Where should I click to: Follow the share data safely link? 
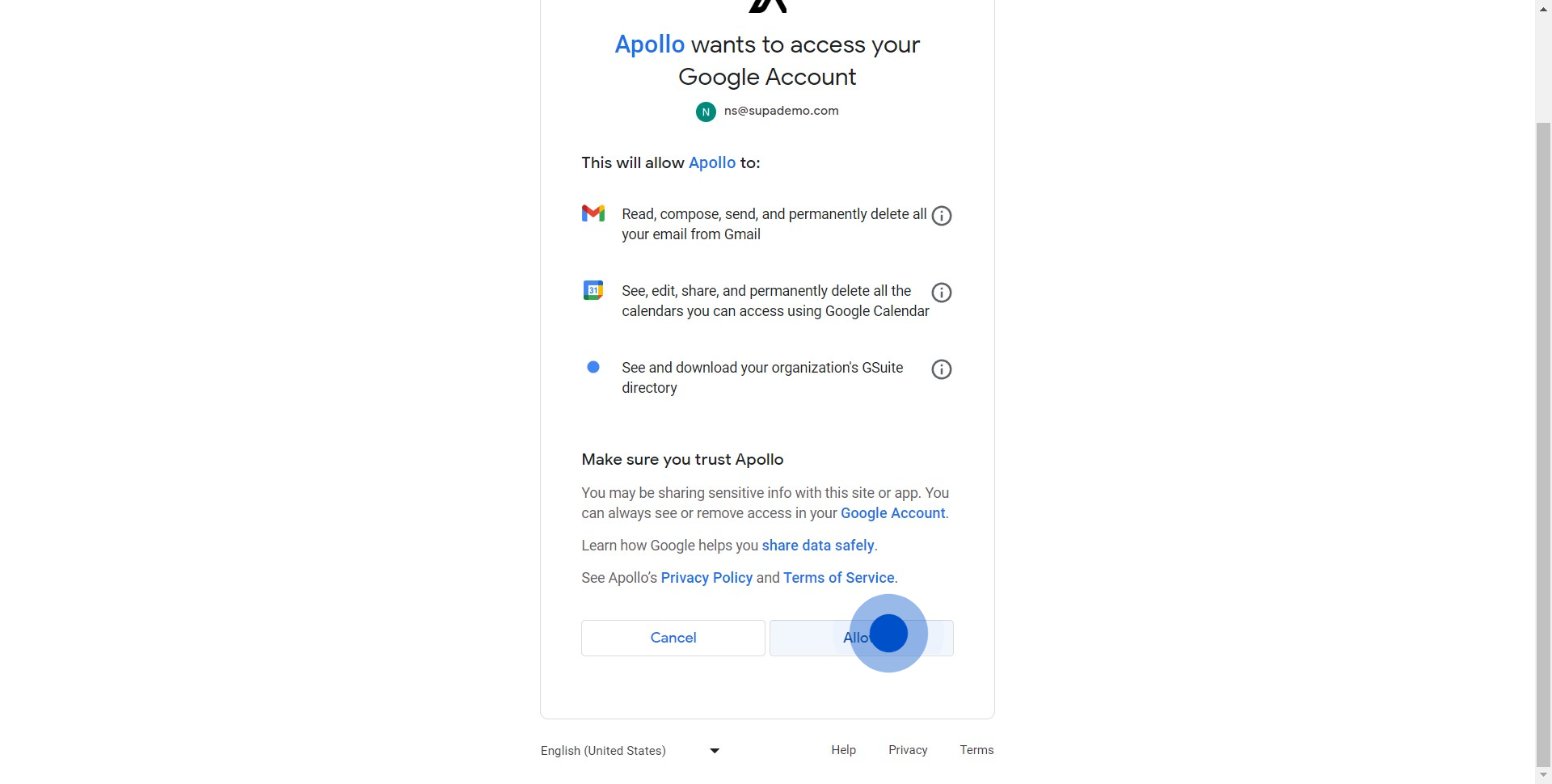point(818,546)
